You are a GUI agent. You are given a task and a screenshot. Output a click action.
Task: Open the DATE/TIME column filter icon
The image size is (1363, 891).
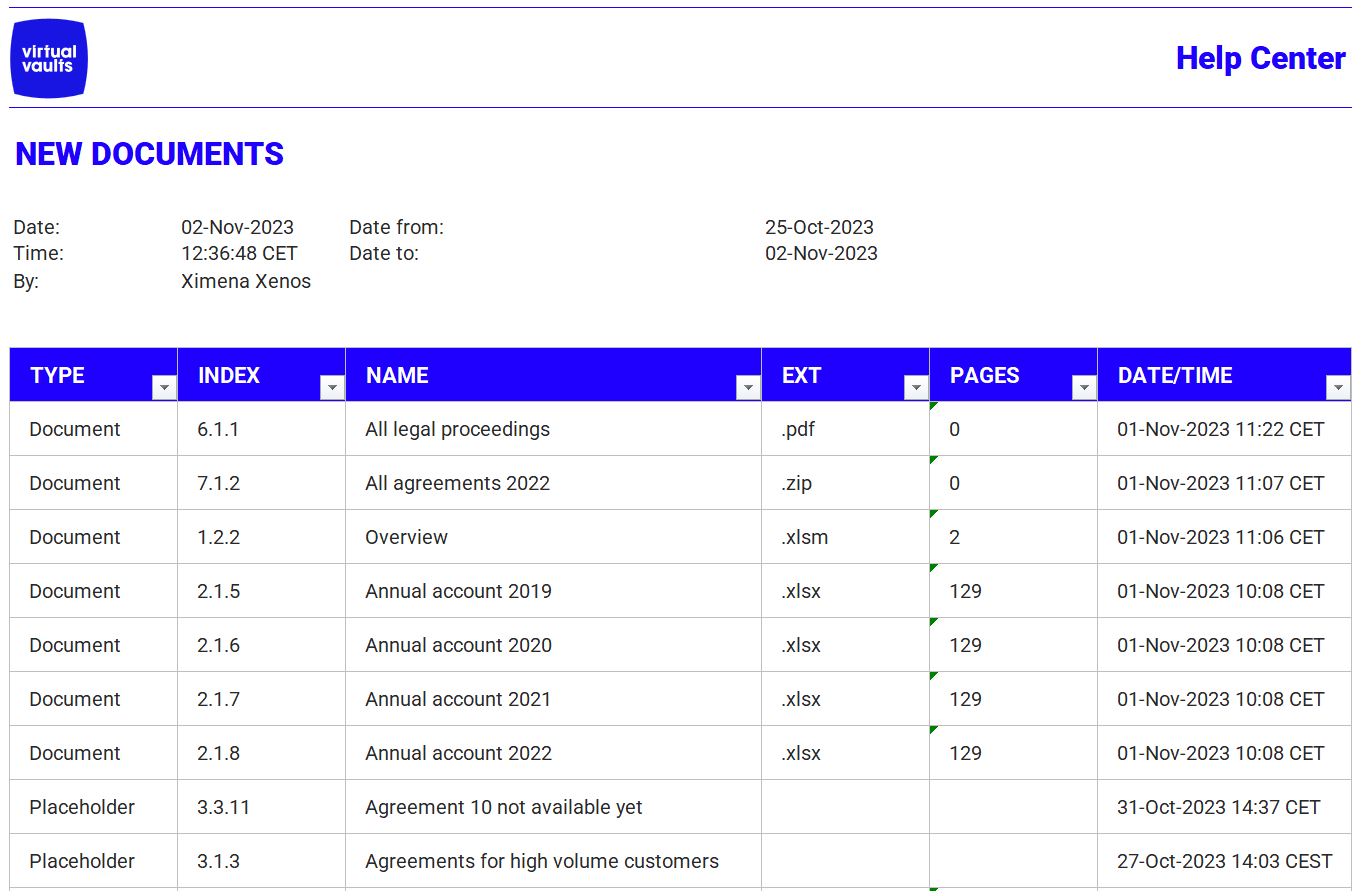click(1337, 386)
